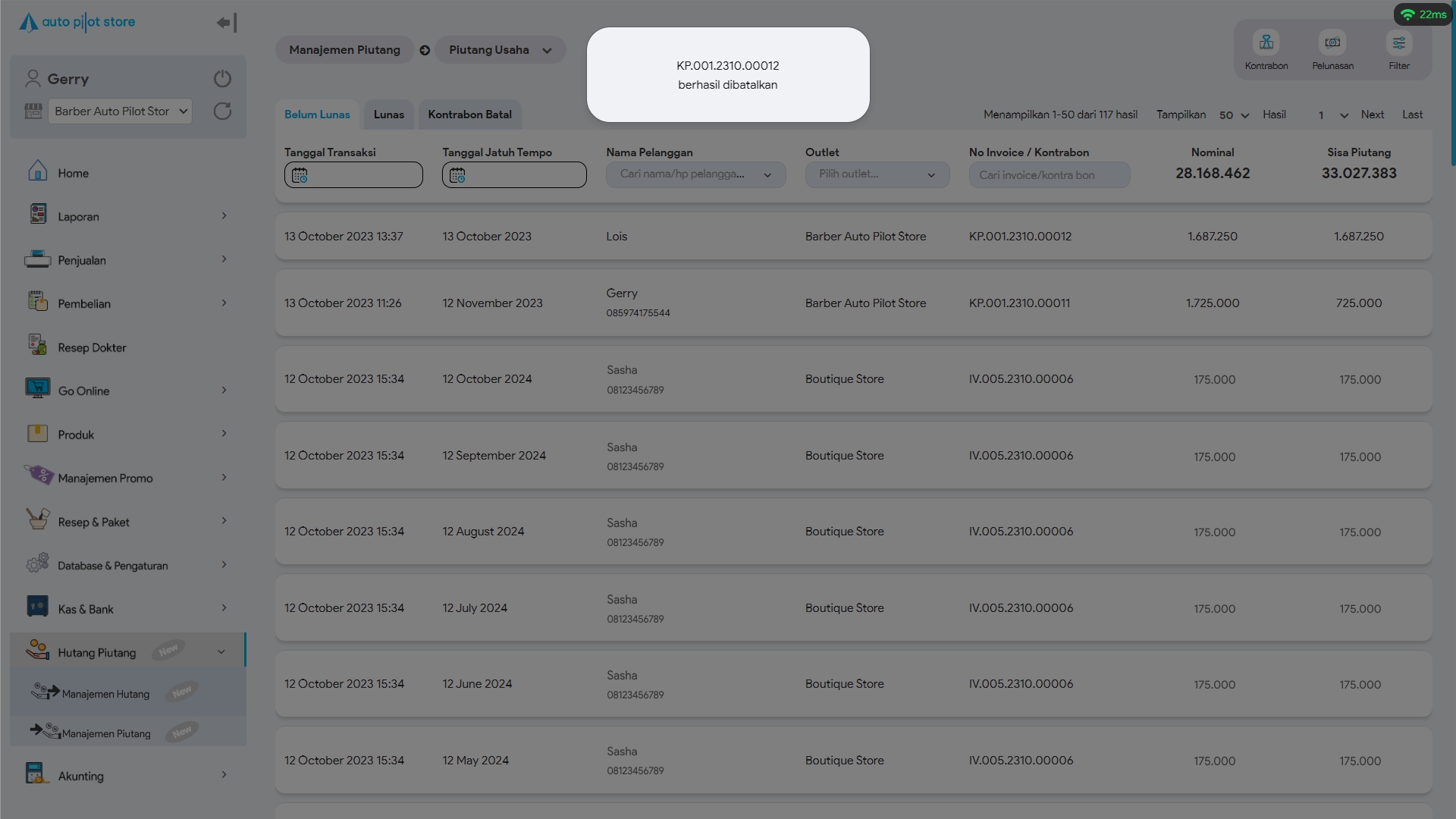The height and width of the screenshot is (819, 1456).
Task: Switch to the Lunas tab
Action: tap(388, 115)
